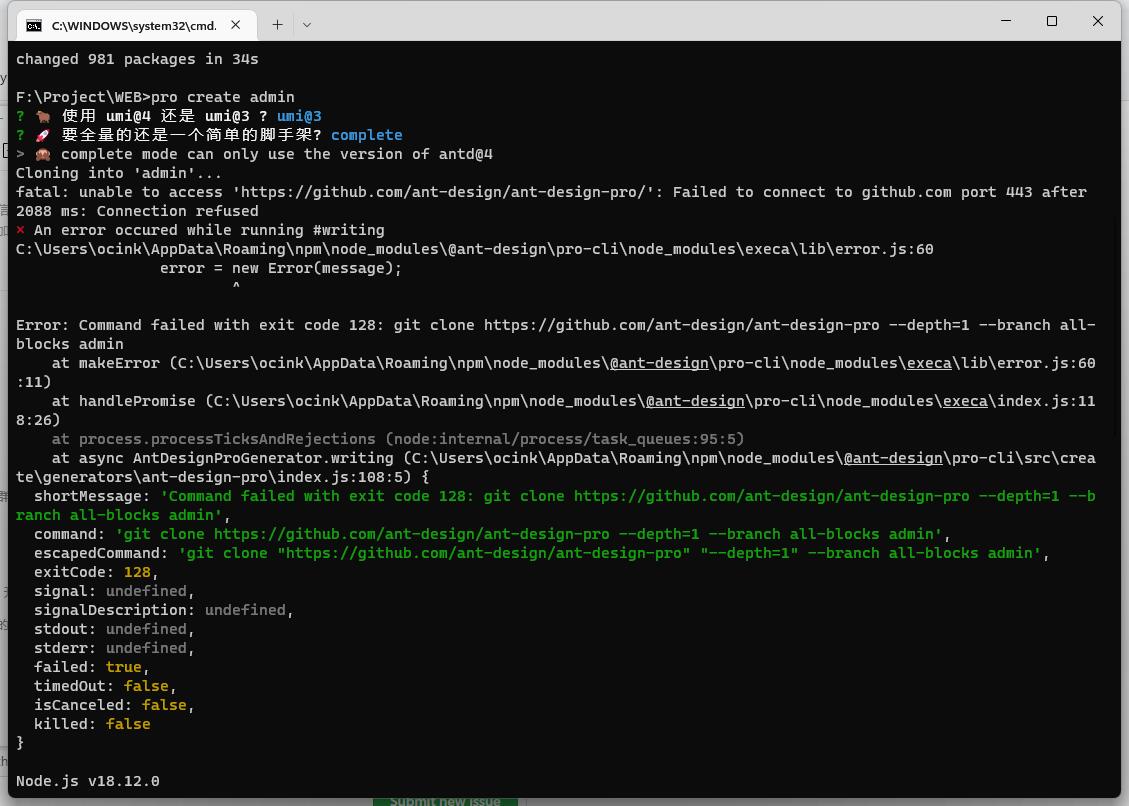The height and width of the screenshot is (806, 1129).
Task: Click the Submit new issue button
Action: (445, 800)
